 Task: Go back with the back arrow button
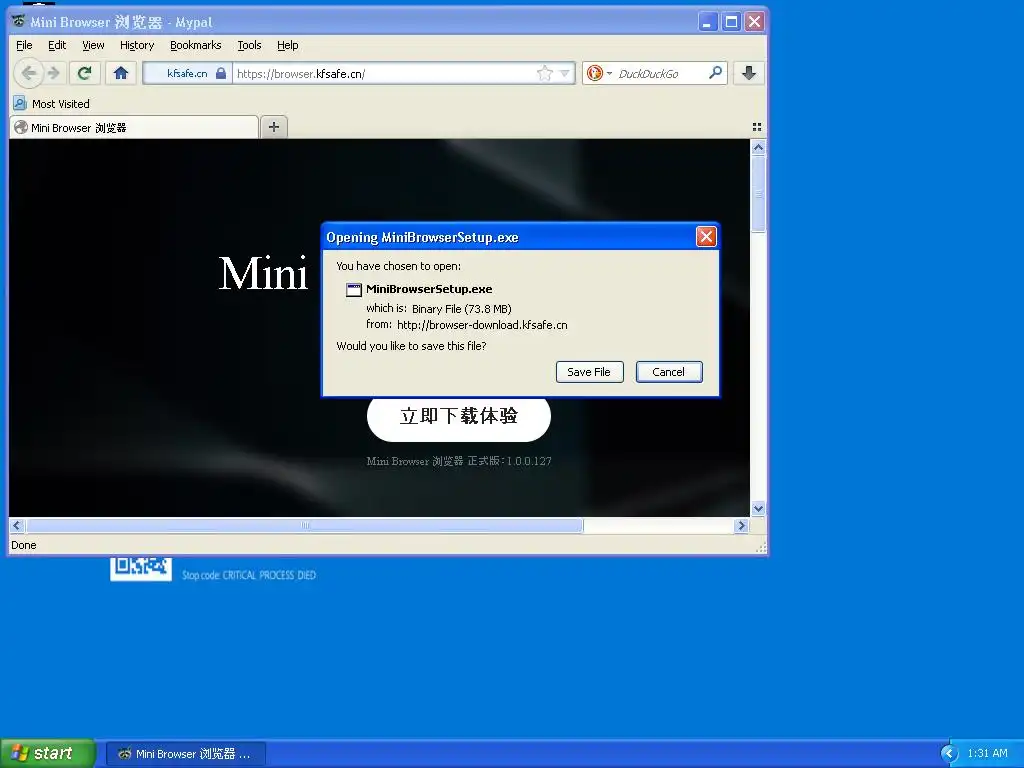click(x=28, y=73)
